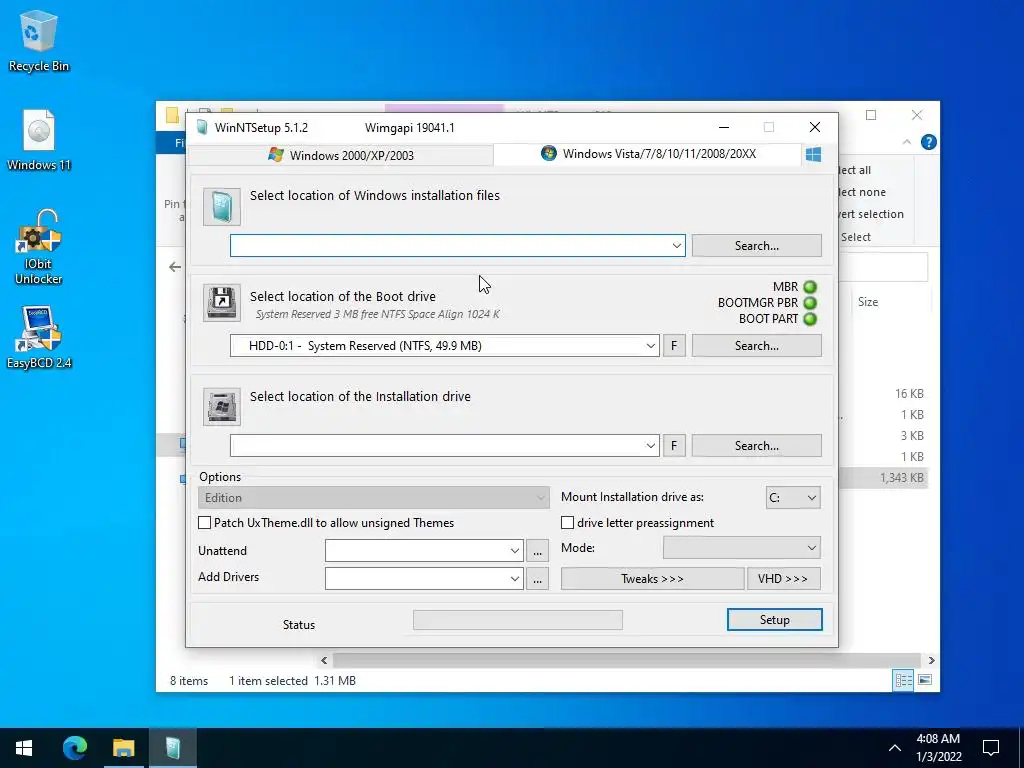Open the Boot drive selection dropdown
This screenshot has height=768, width=1024.
(650, 345)
